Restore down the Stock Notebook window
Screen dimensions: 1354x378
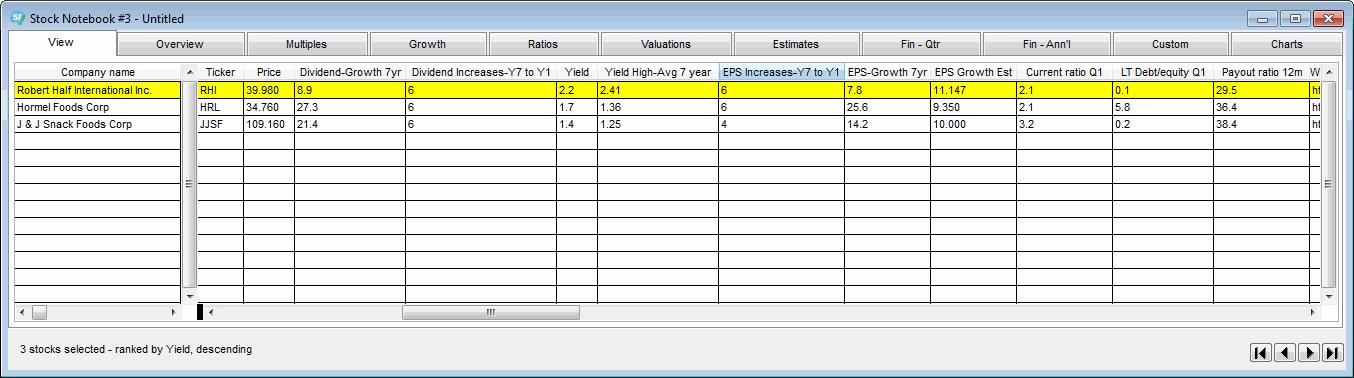click(x=1295, y=18)
